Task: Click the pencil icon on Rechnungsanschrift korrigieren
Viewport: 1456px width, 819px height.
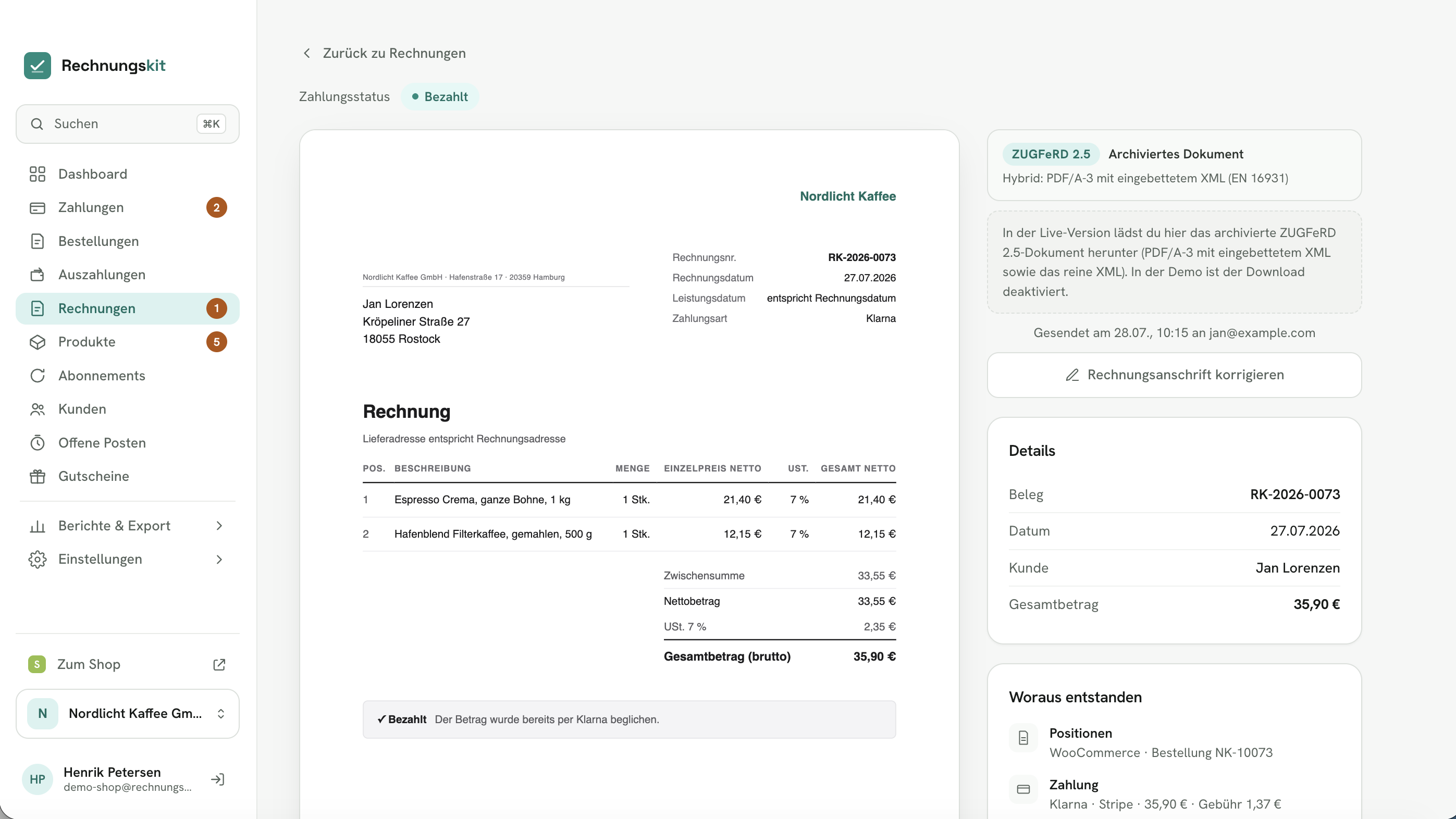Action: 1072,375
